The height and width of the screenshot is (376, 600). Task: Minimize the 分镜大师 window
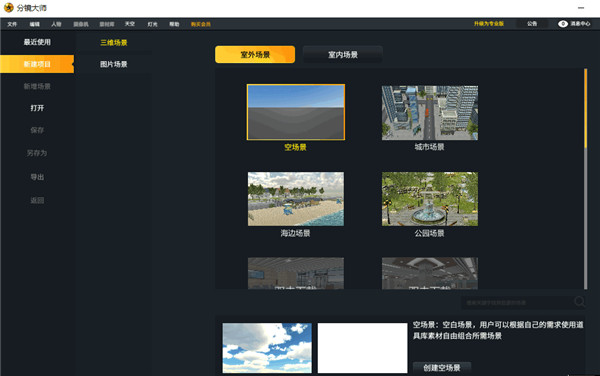tap(581, 8)
